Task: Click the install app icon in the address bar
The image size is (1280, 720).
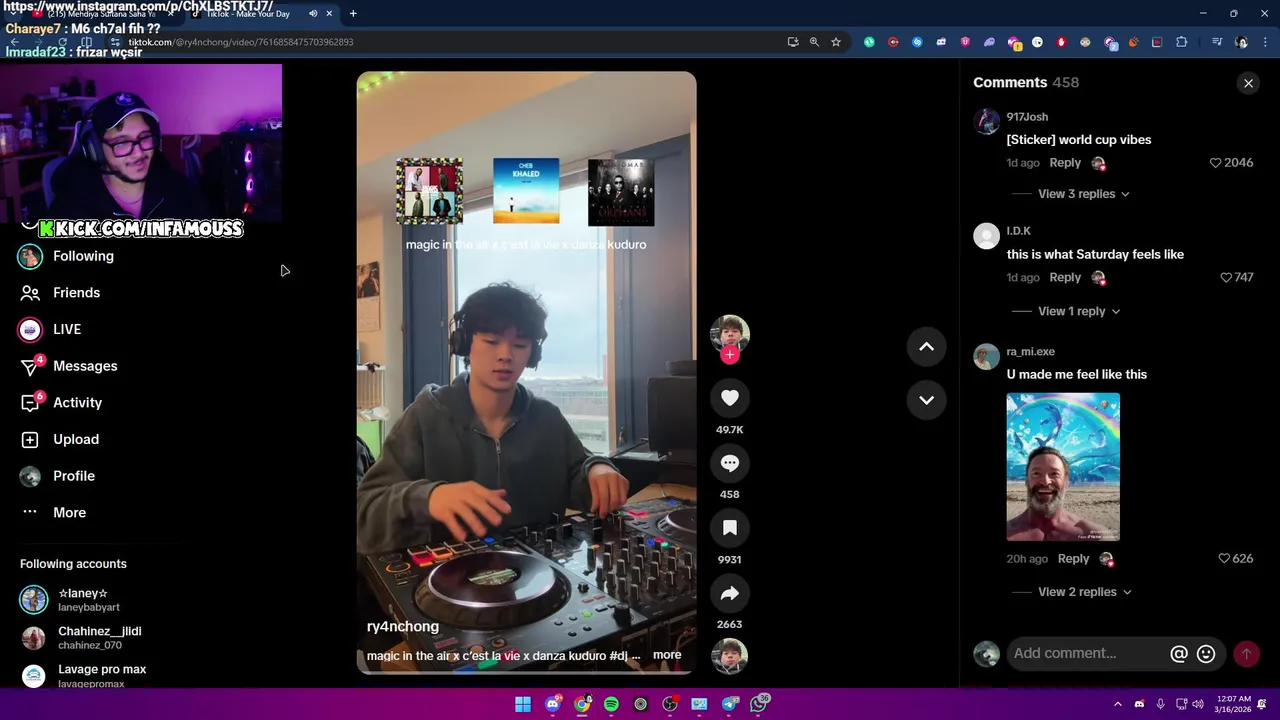Action: click(793, 42)
